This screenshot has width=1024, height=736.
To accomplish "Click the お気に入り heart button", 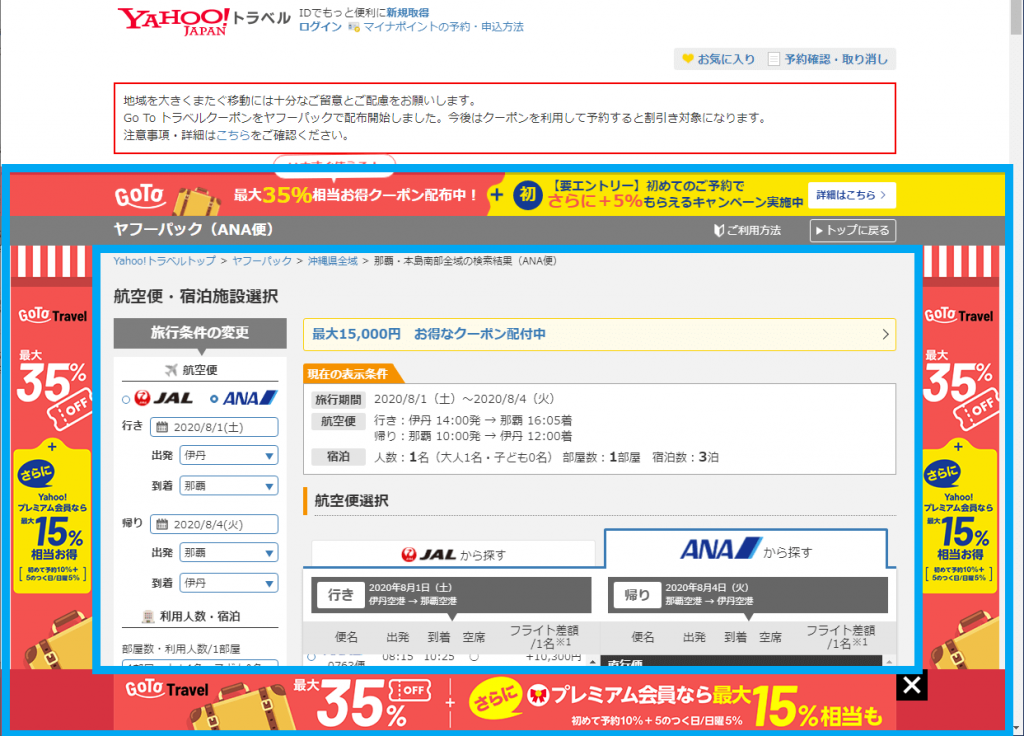I will [x=718, y=59].
